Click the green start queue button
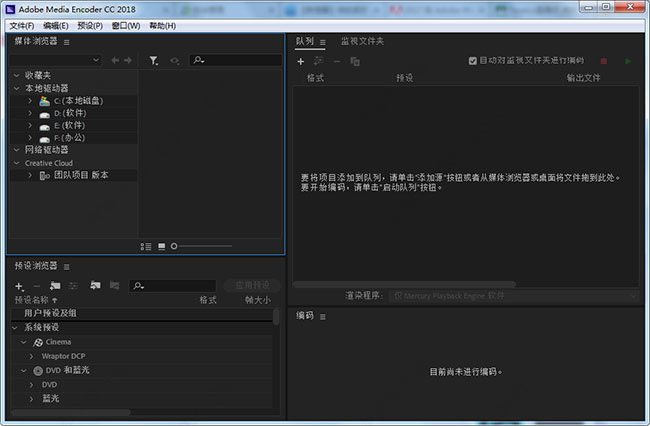Image resolution: width=650 pixels, height=426 pixels. click(x=628, y=61)
